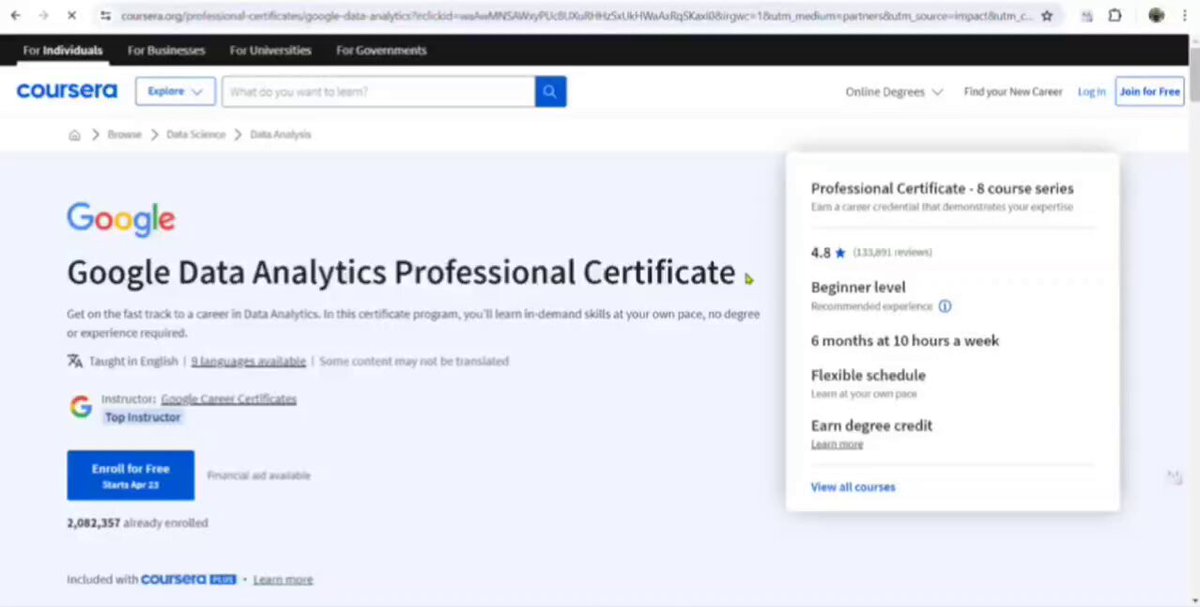Go back with the browser back arrow
1200x607 pixels.
tap(15, 16)
